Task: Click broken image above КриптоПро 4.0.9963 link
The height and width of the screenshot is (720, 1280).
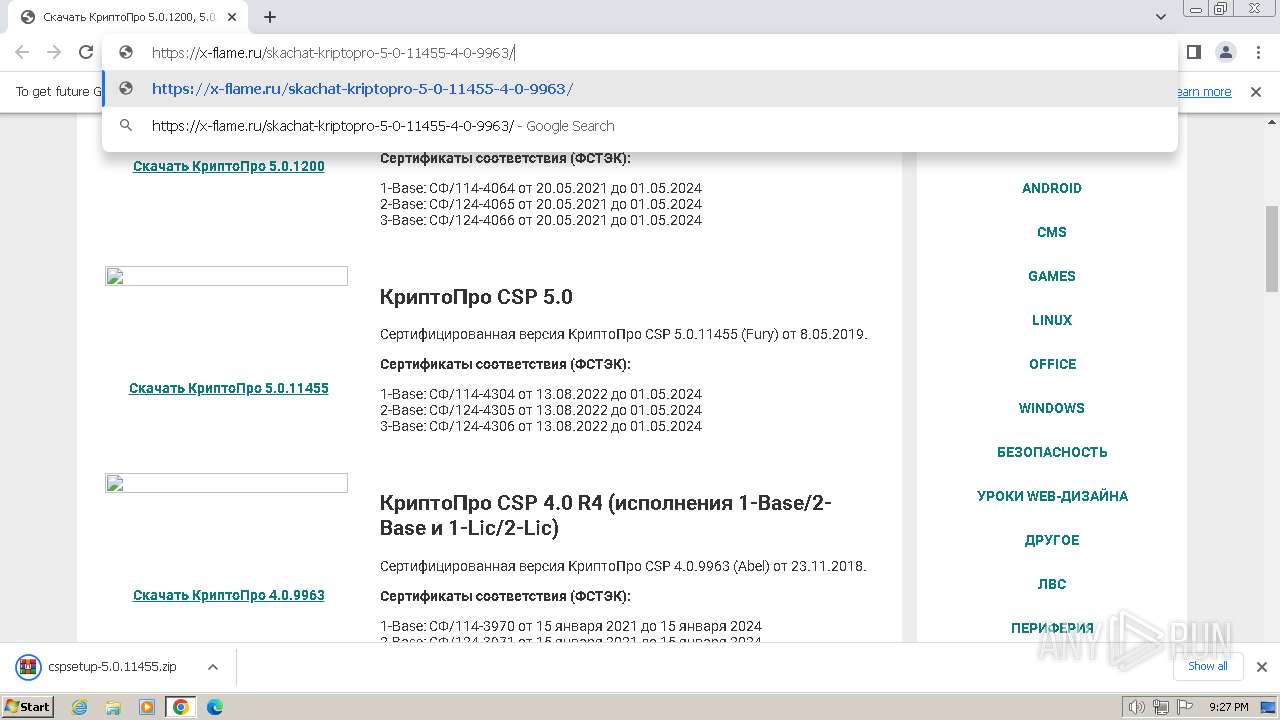Action: pyautogui.click(x=226, y=483)
